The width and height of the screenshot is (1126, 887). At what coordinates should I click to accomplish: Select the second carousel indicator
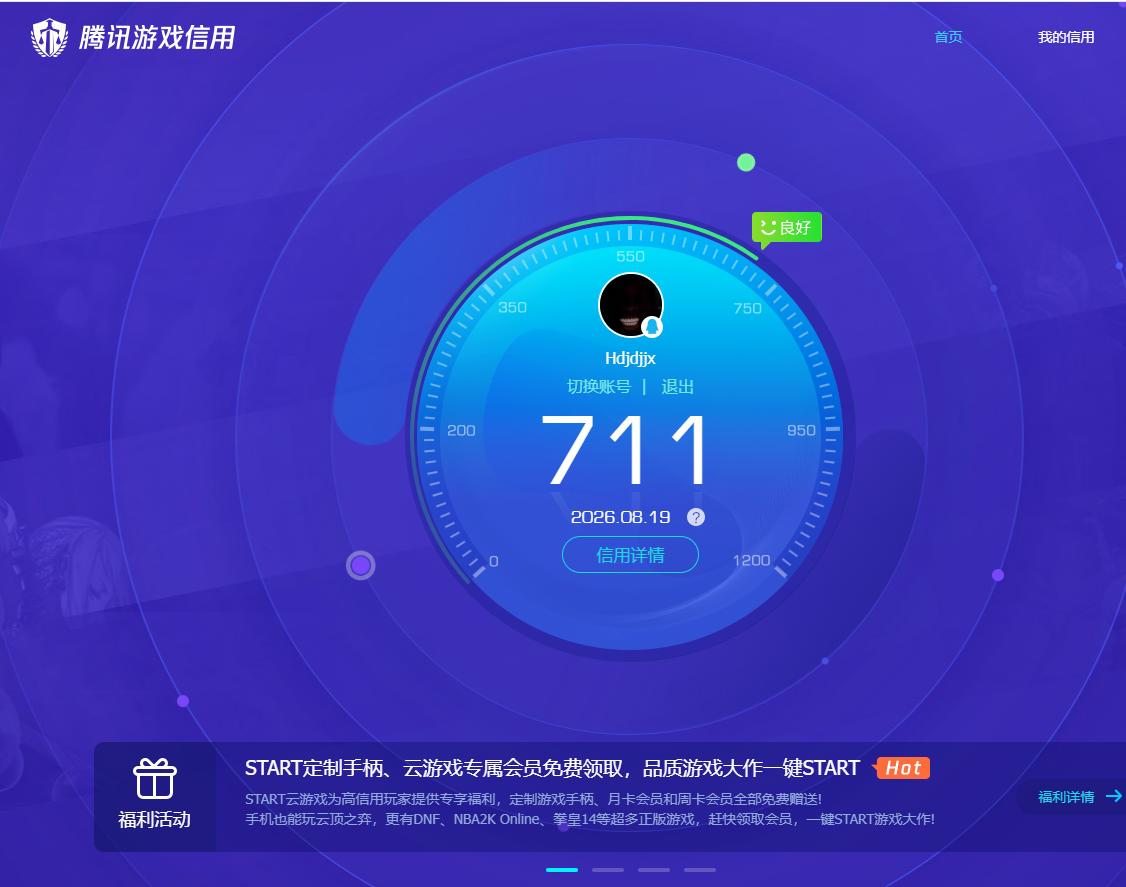point(608,870)
